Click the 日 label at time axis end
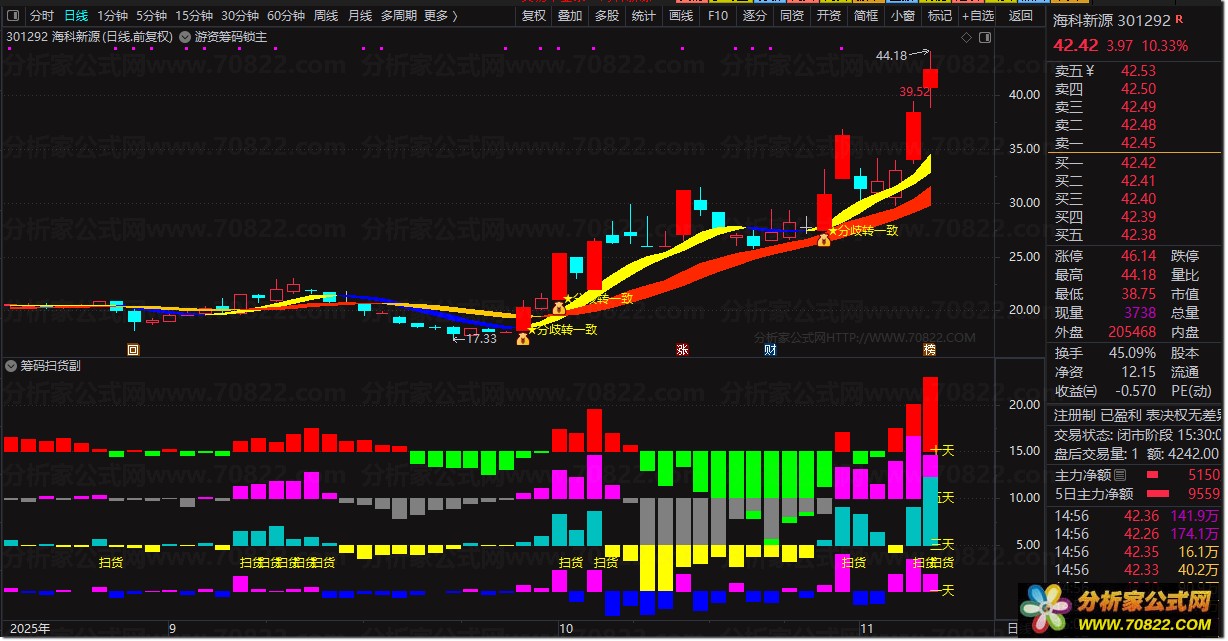The height and width of the screenshot is (641, 1228). pos(1013,629)
